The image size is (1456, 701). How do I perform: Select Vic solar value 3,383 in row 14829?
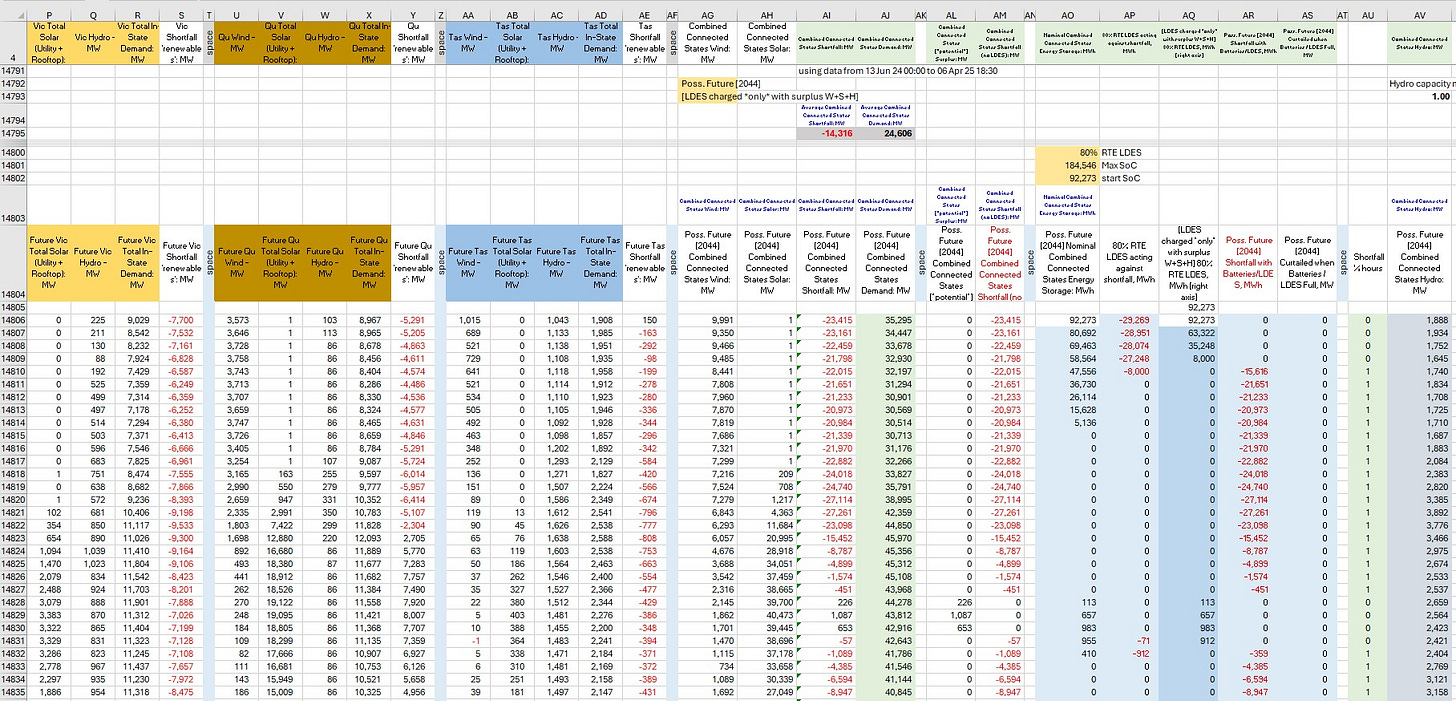(49, 614)
